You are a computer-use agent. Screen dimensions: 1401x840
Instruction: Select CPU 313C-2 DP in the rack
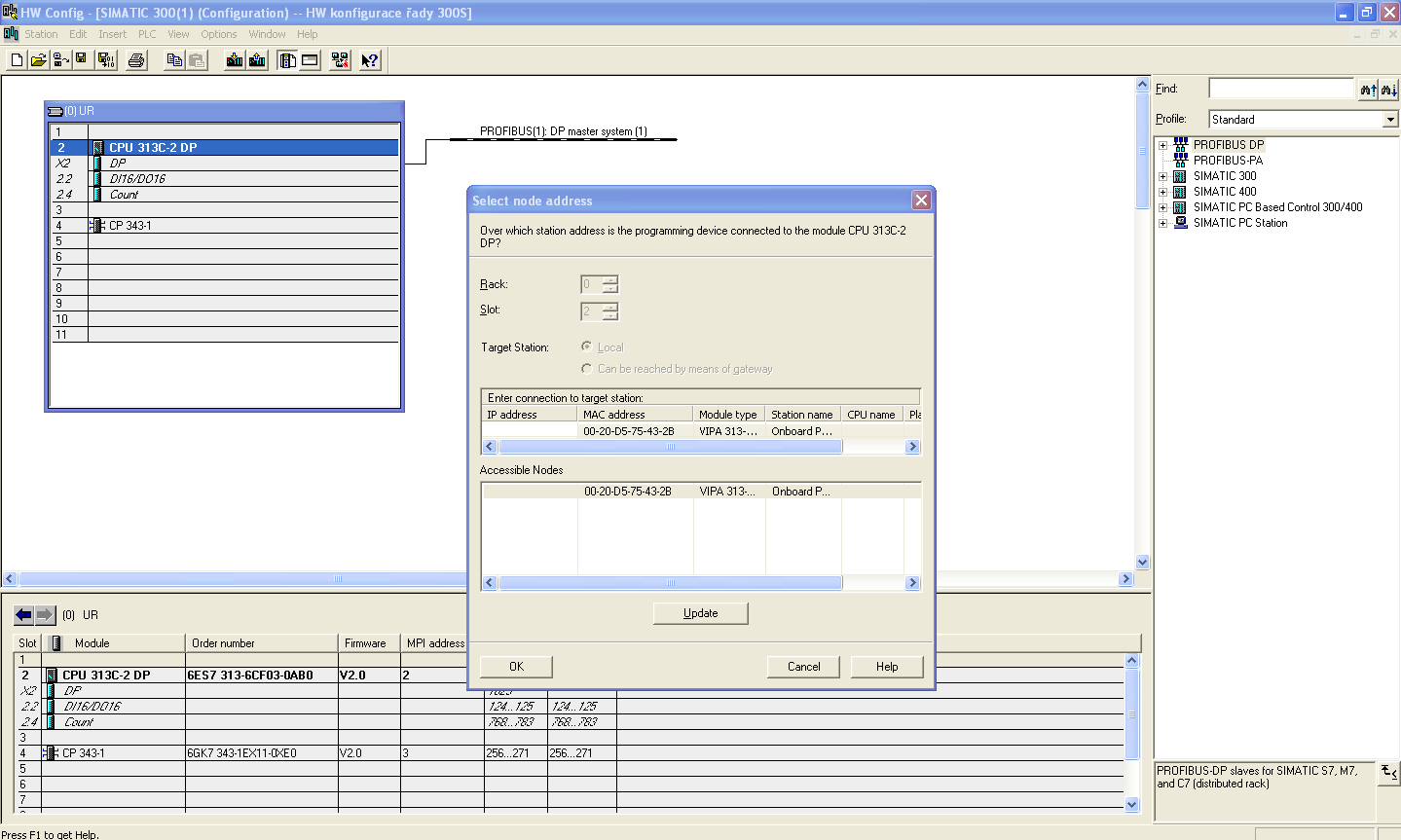click(225, 148)
